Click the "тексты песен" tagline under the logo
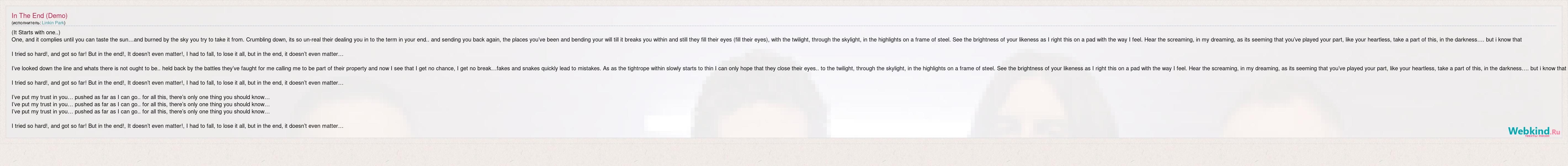 click(x=1537, y=136)
